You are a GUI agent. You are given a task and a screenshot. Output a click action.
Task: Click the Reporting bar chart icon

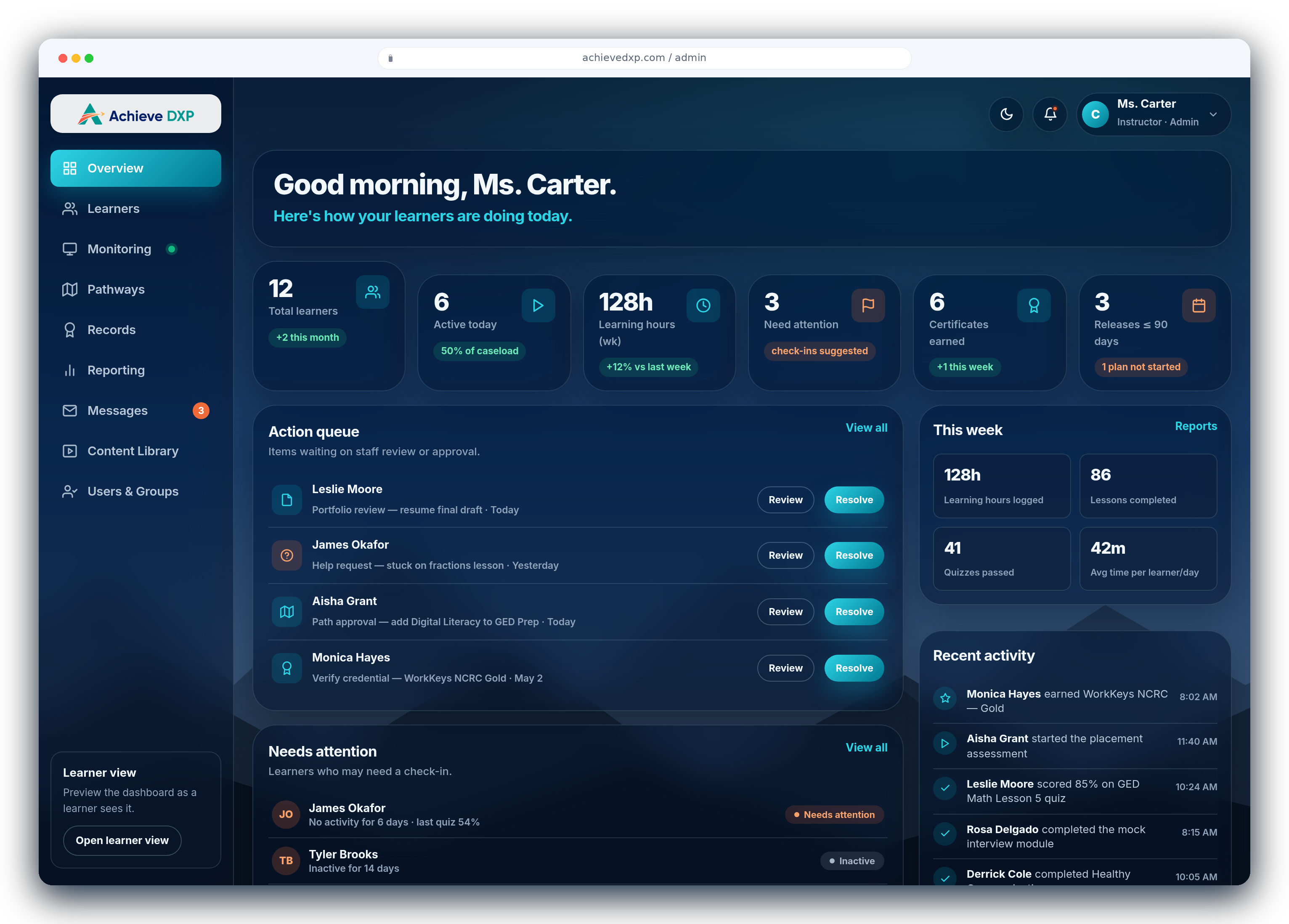pos(69,370)
